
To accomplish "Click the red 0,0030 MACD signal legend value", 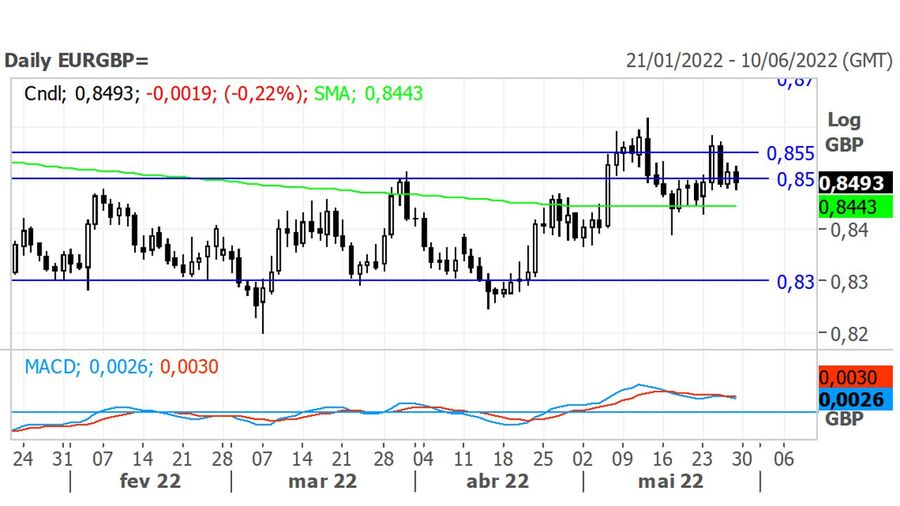I will pyautogui.click(x=189, y=367).
